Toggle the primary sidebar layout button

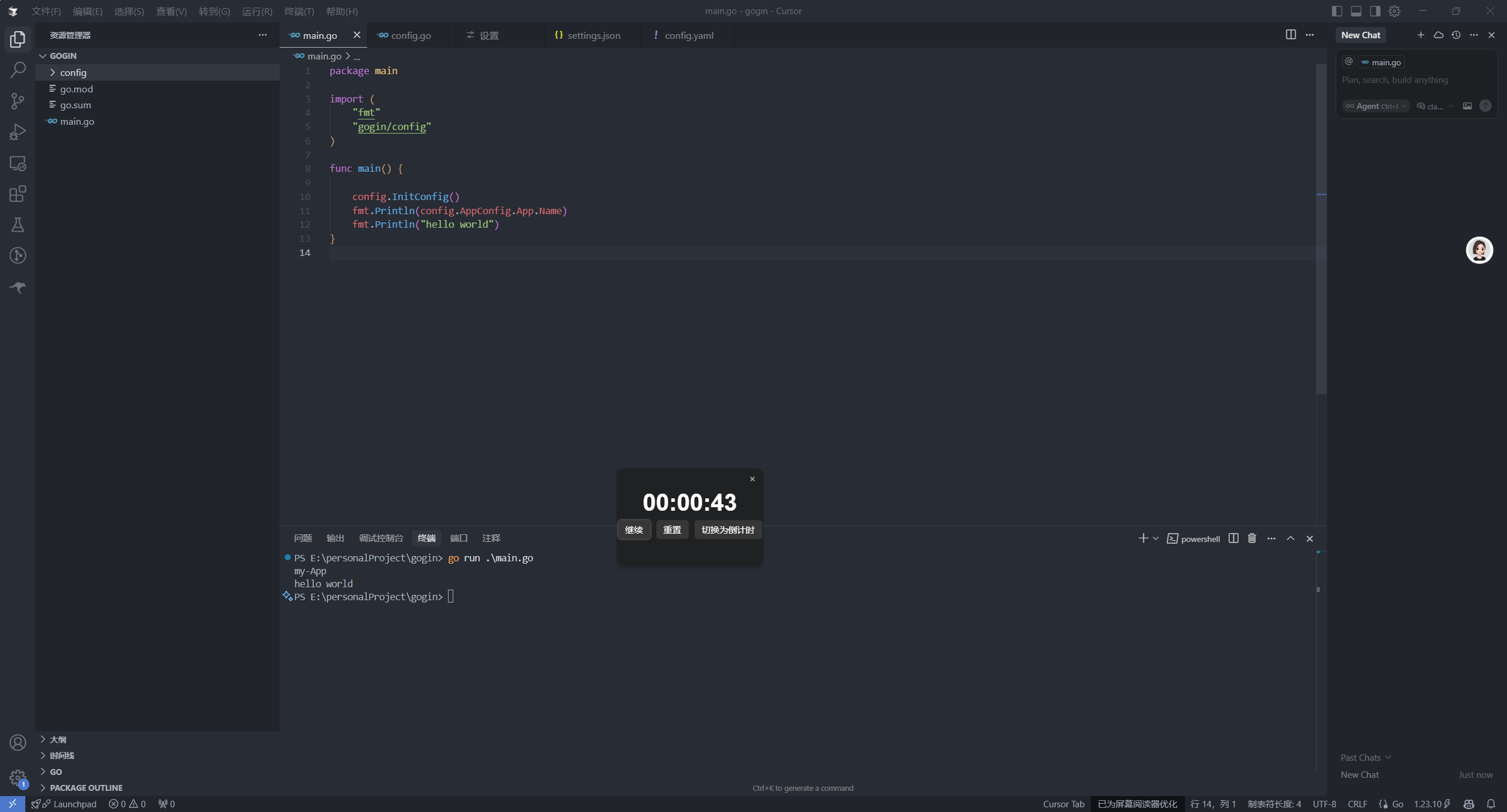1337,11
